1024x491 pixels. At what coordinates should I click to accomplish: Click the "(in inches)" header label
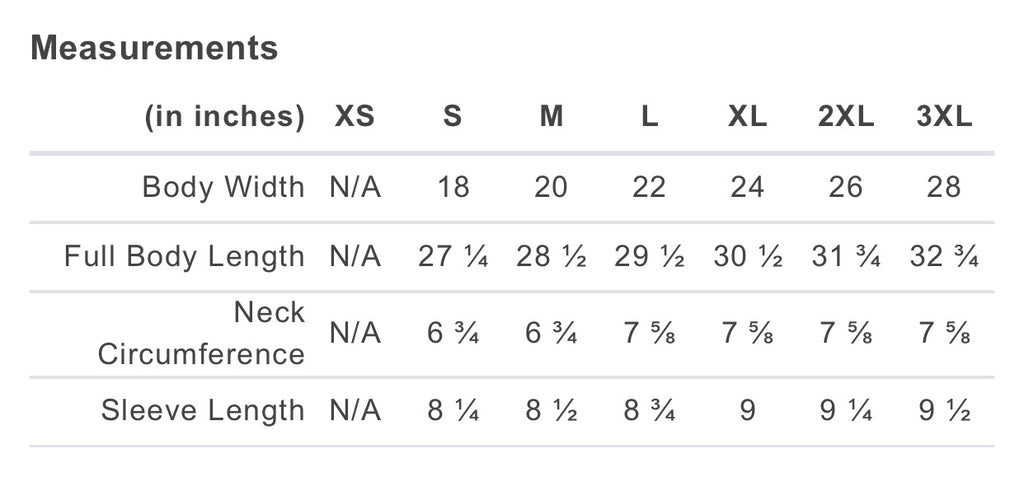click(x=224, y=117)
